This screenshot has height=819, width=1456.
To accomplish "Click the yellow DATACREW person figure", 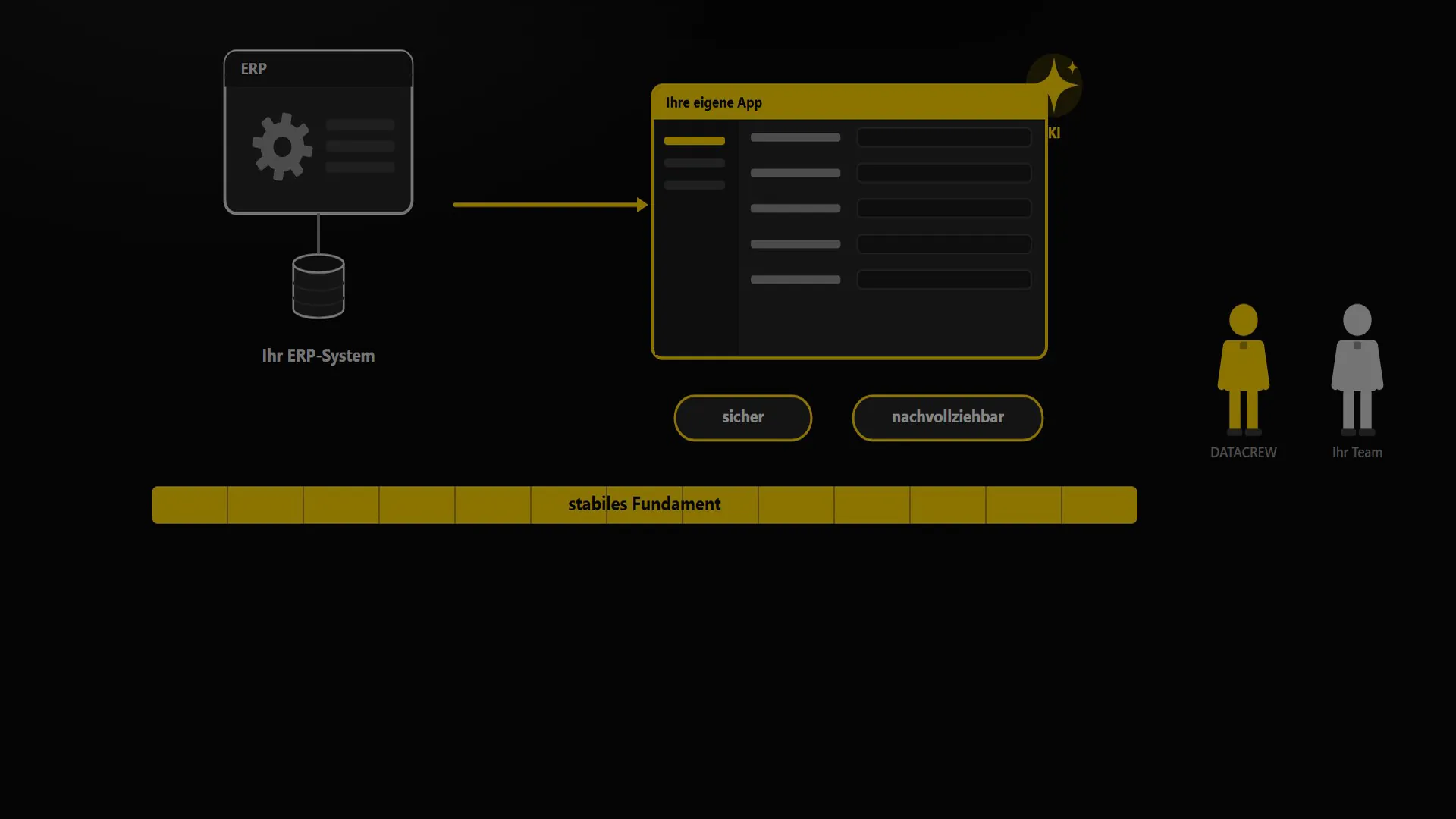I will click(1244, 369).
